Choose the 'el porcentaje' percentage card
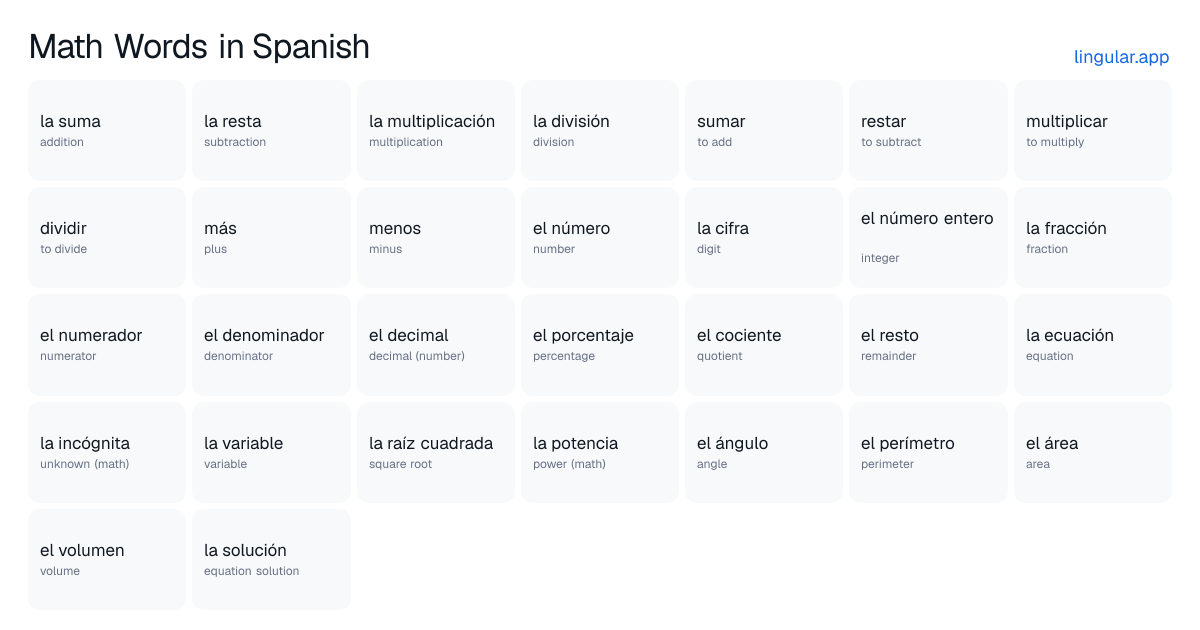 600,345
